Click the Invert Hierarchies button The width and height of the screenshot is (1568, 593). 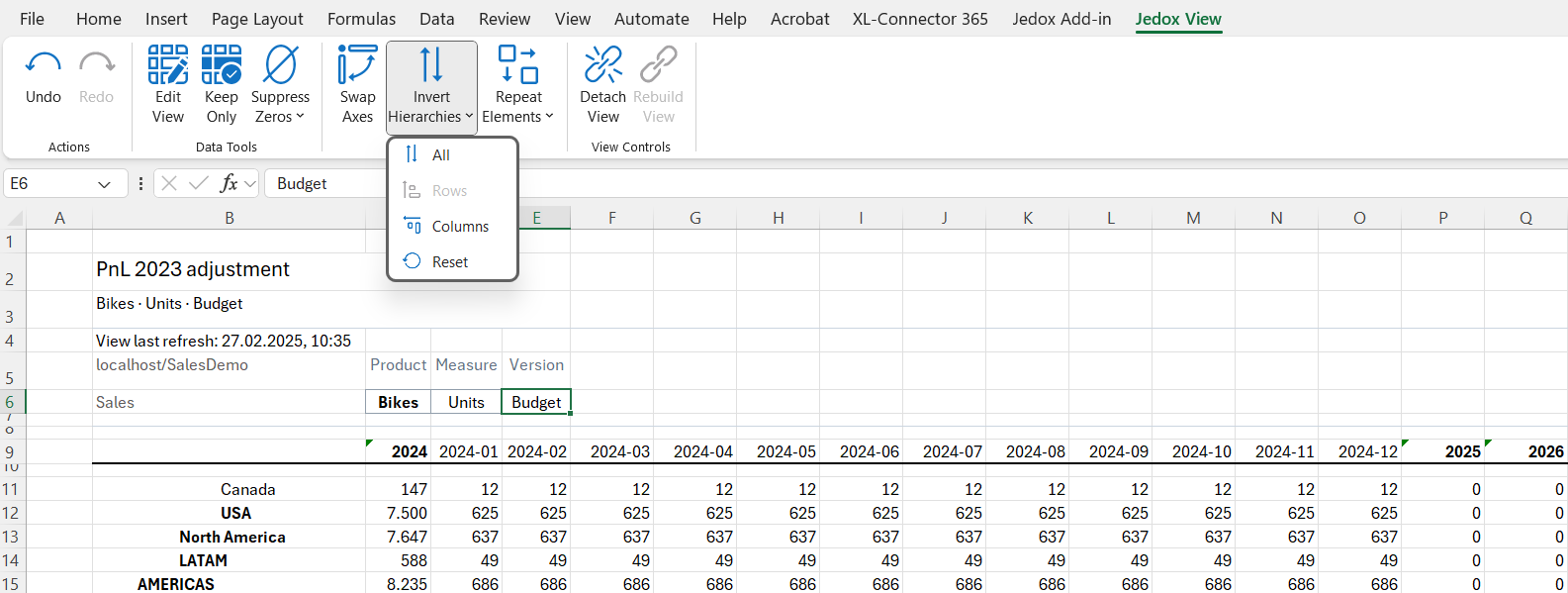pos(431,84)
